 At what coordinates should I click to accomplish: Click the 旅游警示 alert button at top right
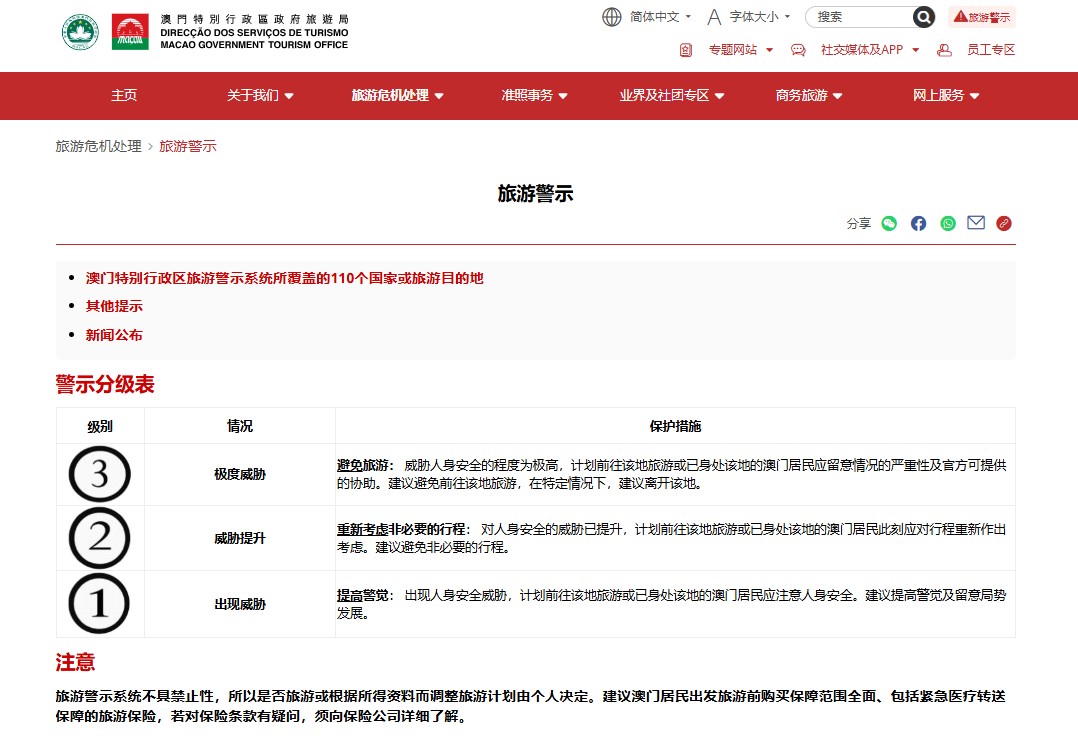coord(981,17)
